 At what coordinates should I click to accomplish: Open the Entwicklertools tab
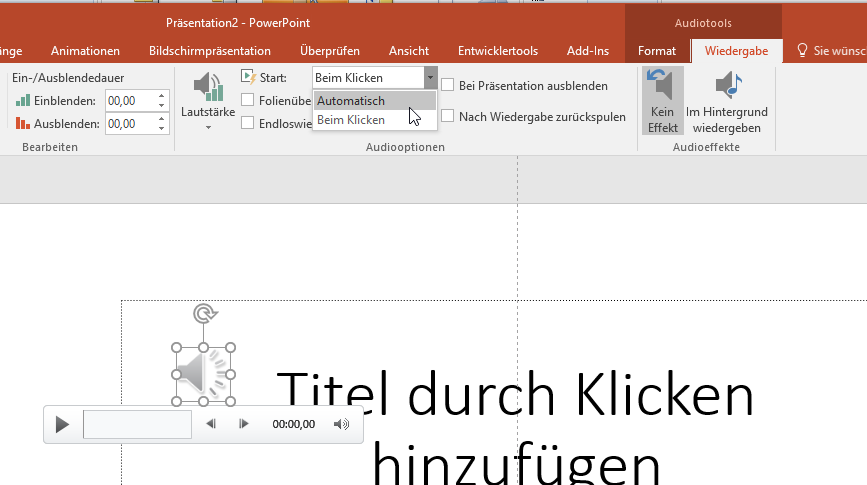tap(498, 51)
